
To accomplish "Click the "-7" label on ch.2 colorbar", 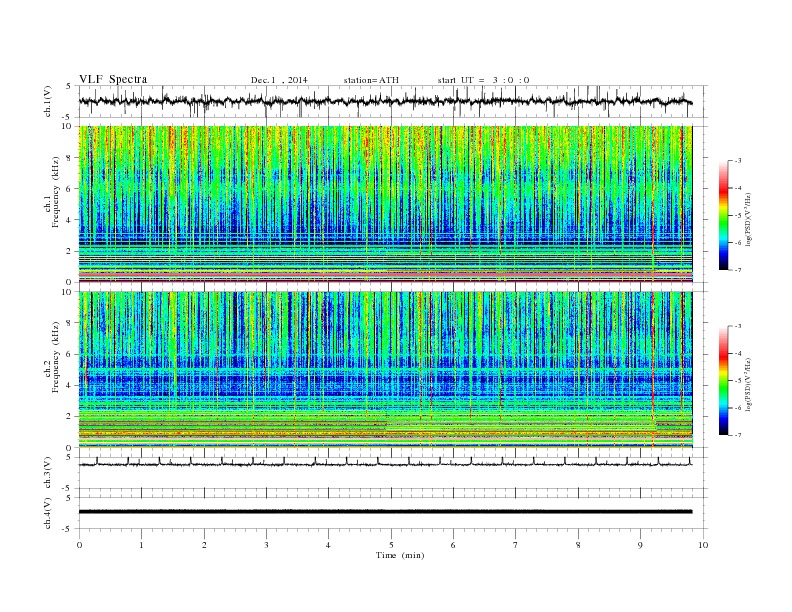I will coord(737,435).
